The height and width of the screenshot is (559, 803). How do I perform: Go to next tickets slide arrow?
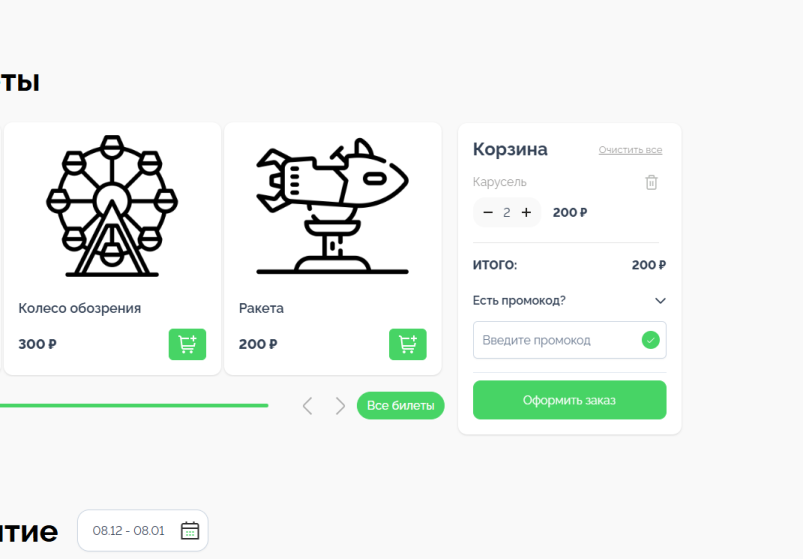pos(340,406)
